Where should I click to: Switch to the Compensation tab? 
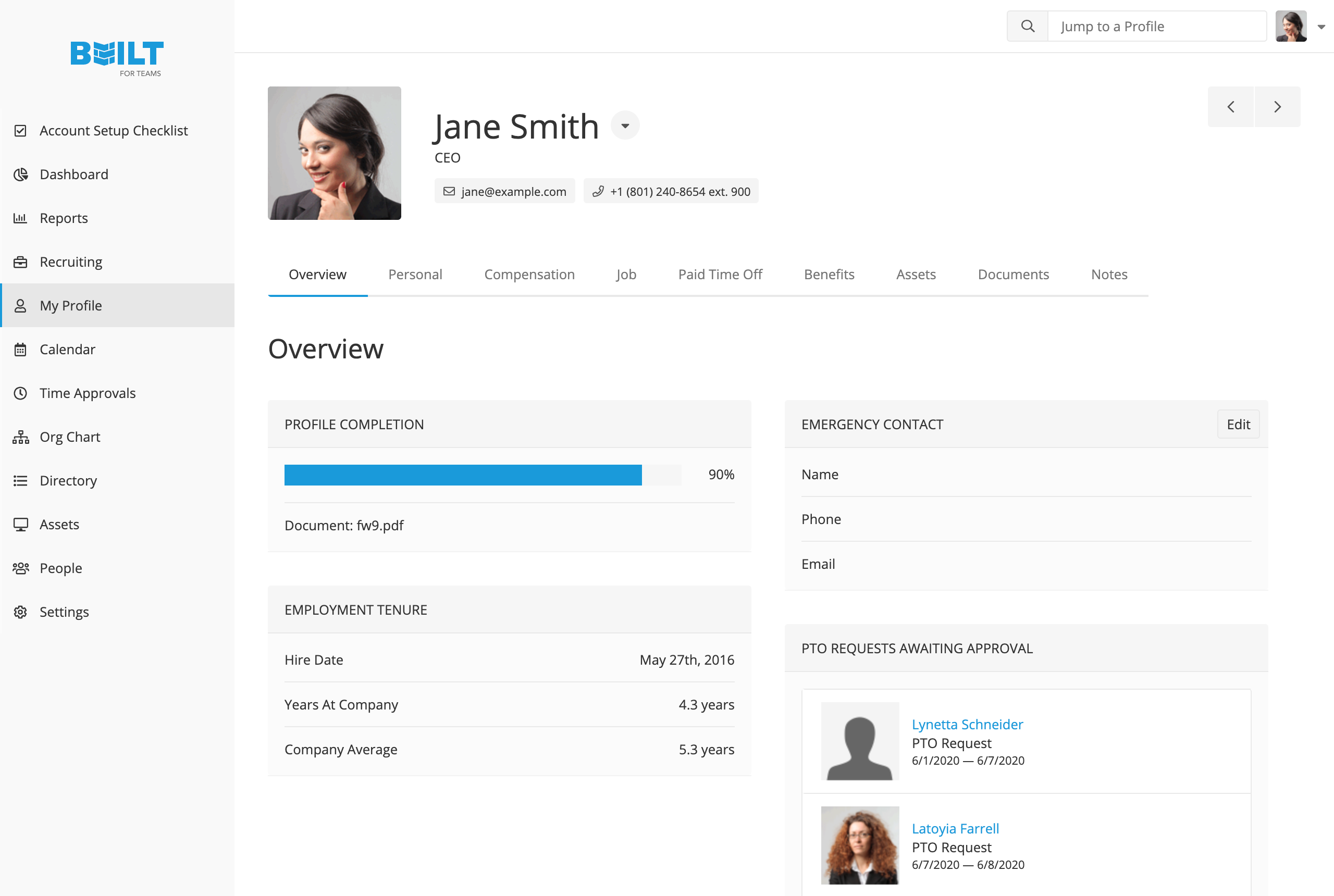(x=529, y=275)
